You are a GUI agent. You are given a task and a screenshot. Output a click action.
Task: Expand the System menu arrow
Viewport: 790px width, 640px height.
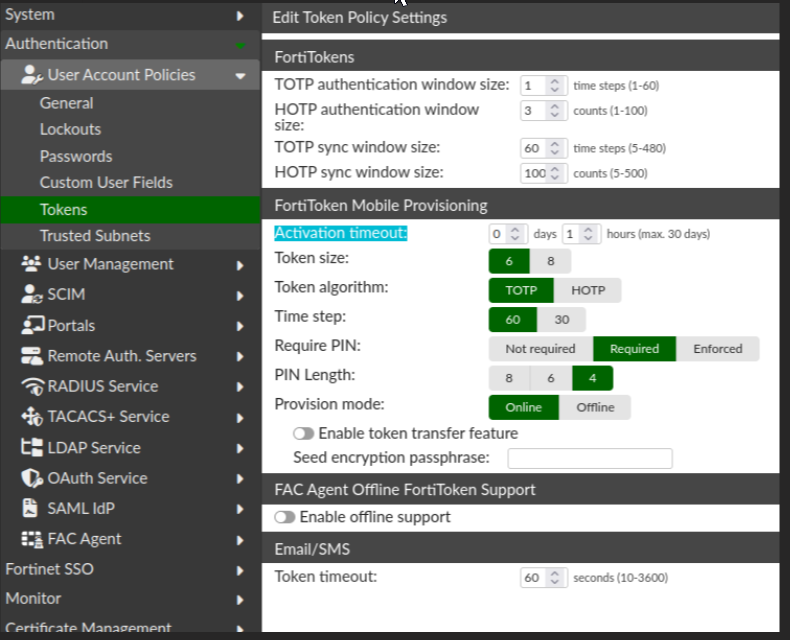point(240,16)
